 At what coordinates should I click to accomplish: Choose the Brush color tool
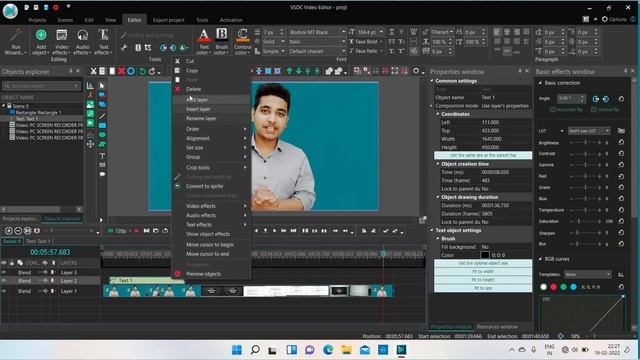tap(222, 42)
